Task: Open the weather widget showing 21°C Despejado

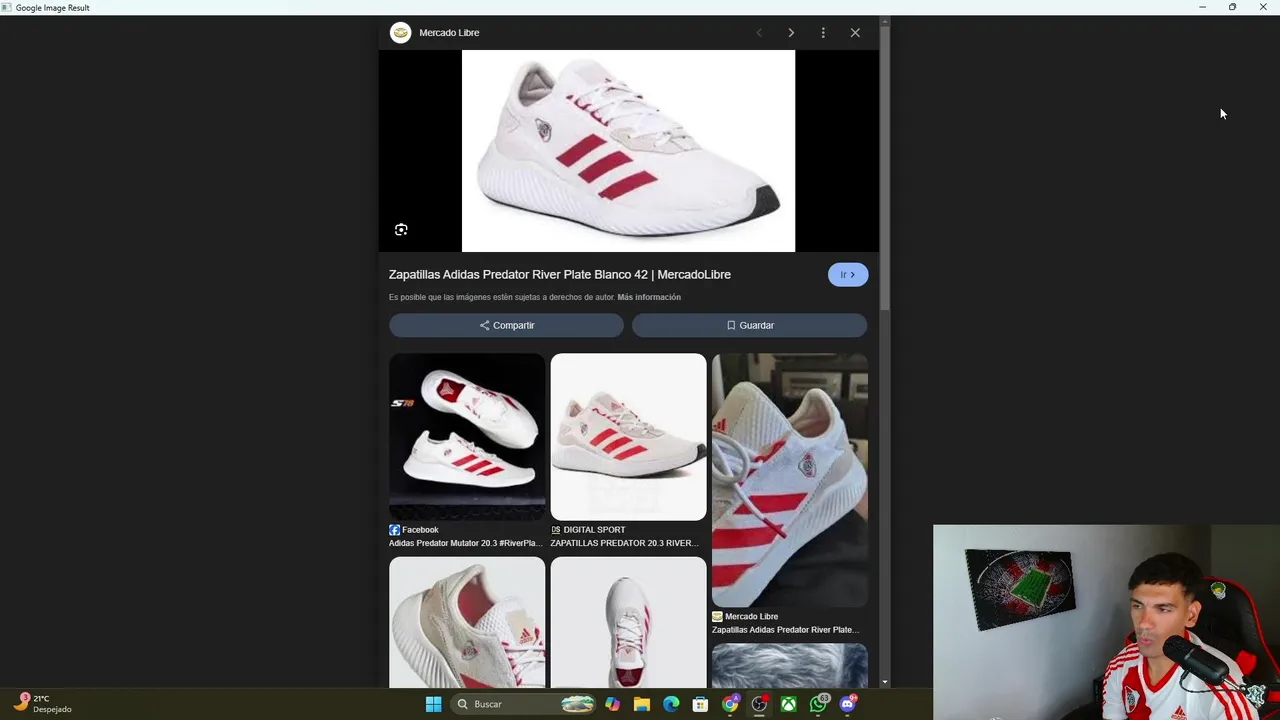Action: pyautogui.click(x=42, y=704)
